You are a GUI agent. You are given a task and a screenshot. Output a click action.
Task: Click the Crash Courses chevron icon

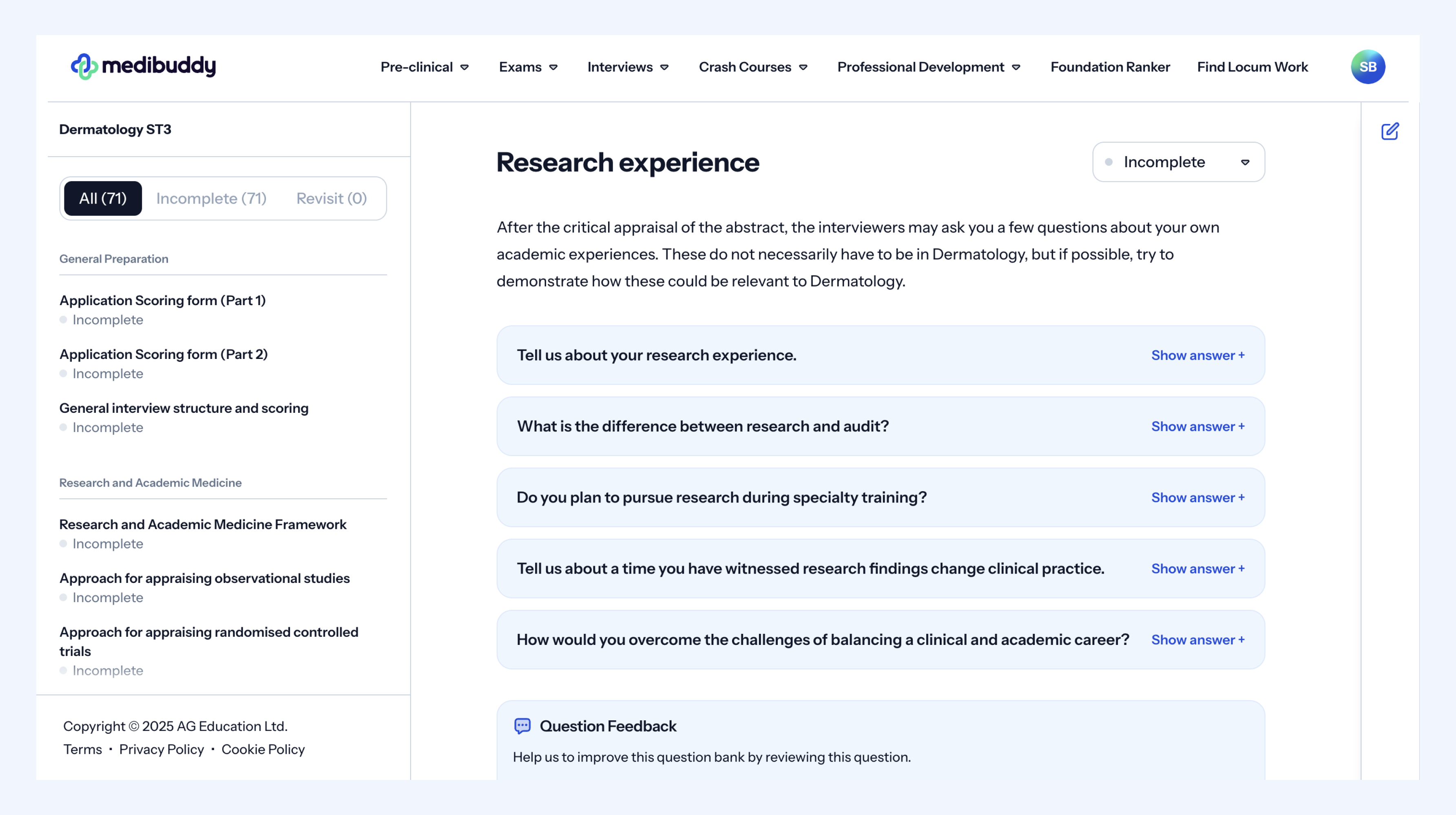pos(803,67)
